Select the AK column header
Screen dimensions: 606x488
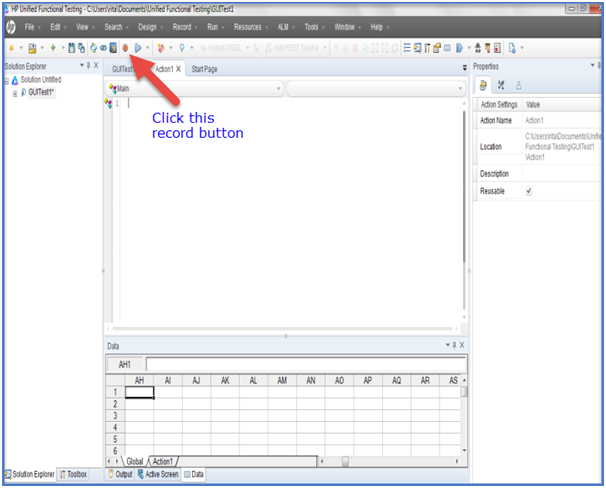tap(225, 381)
